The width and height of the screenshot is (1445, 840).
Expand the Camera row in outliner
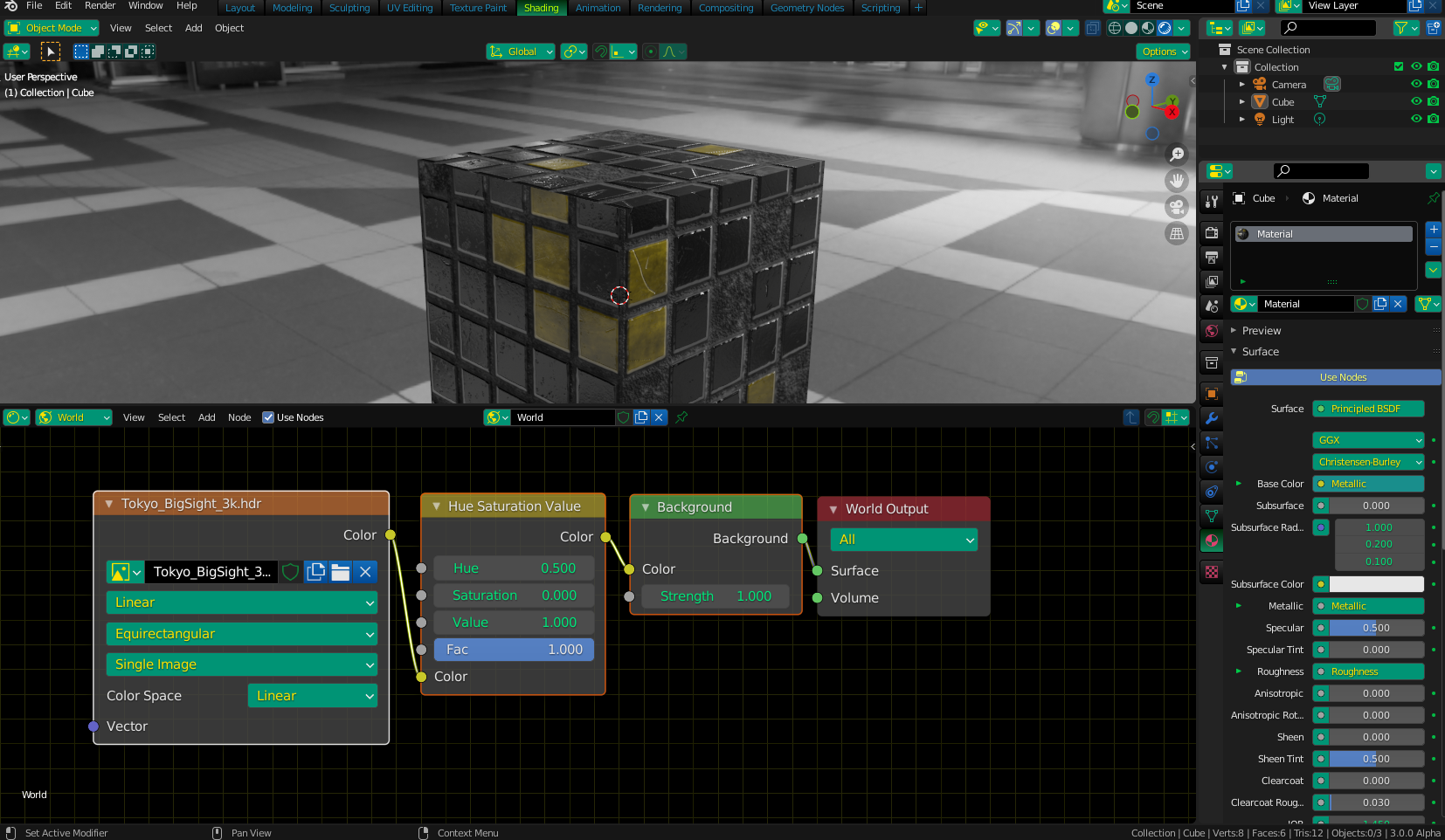coord(1242,85)
